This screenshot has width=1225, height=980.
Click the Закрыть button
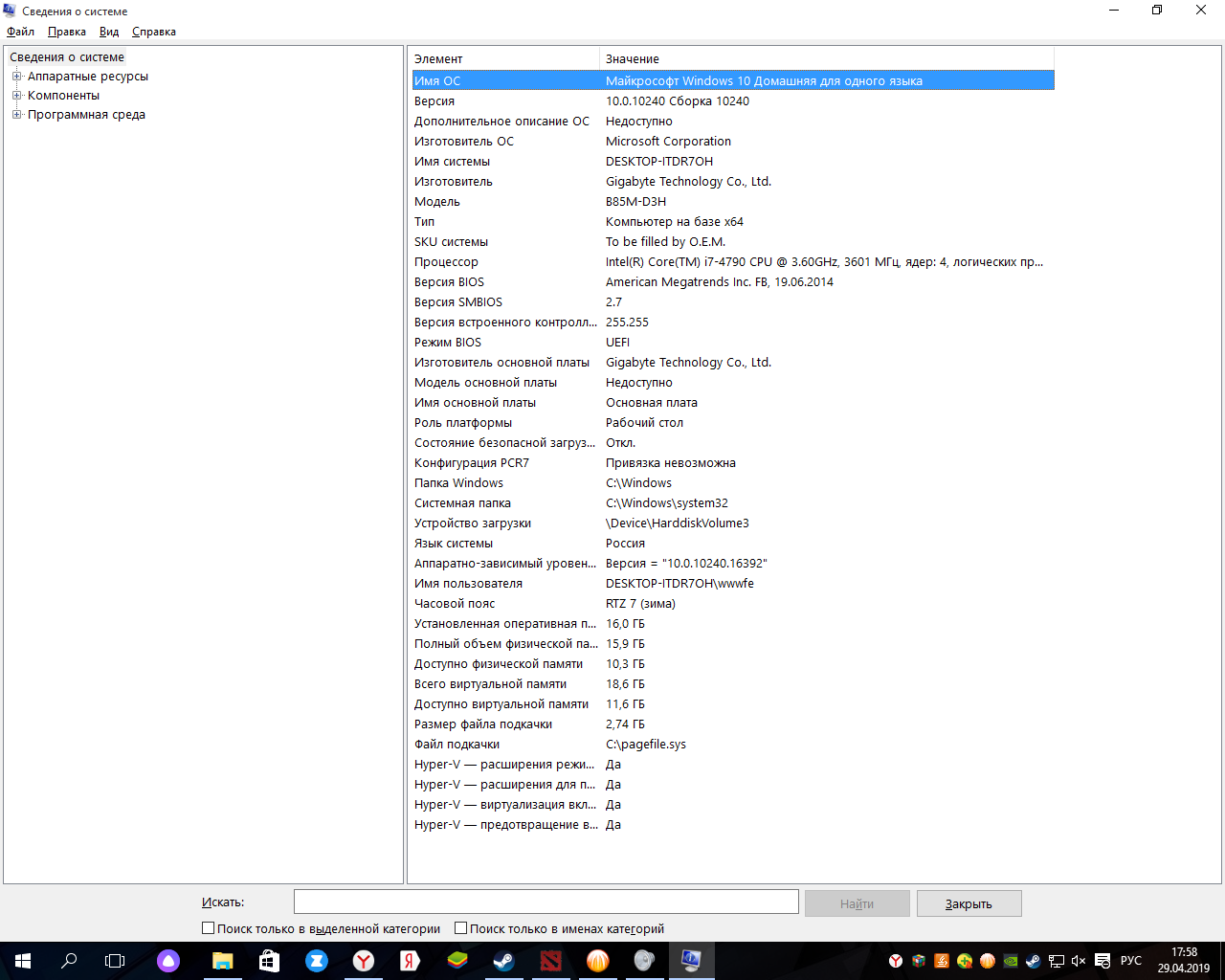pyautogui.click(x=969, y=903)
